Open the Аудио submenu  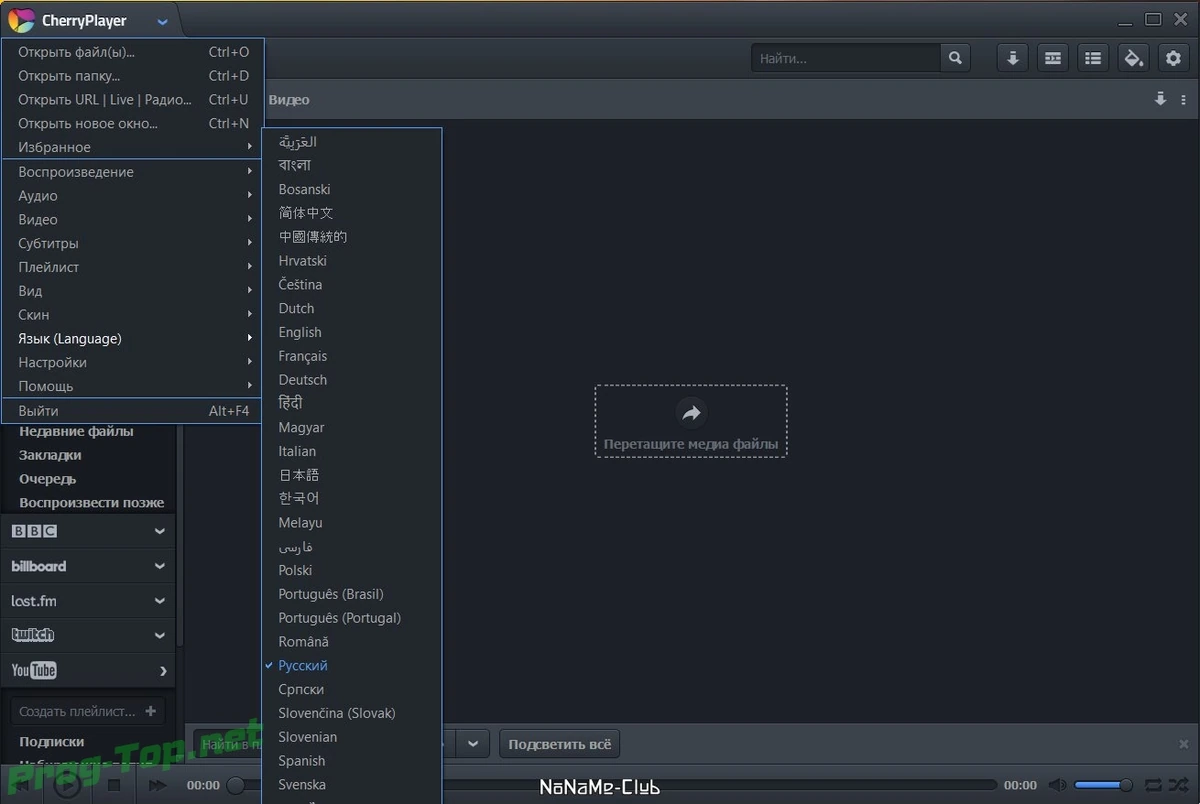pos(132,196)
